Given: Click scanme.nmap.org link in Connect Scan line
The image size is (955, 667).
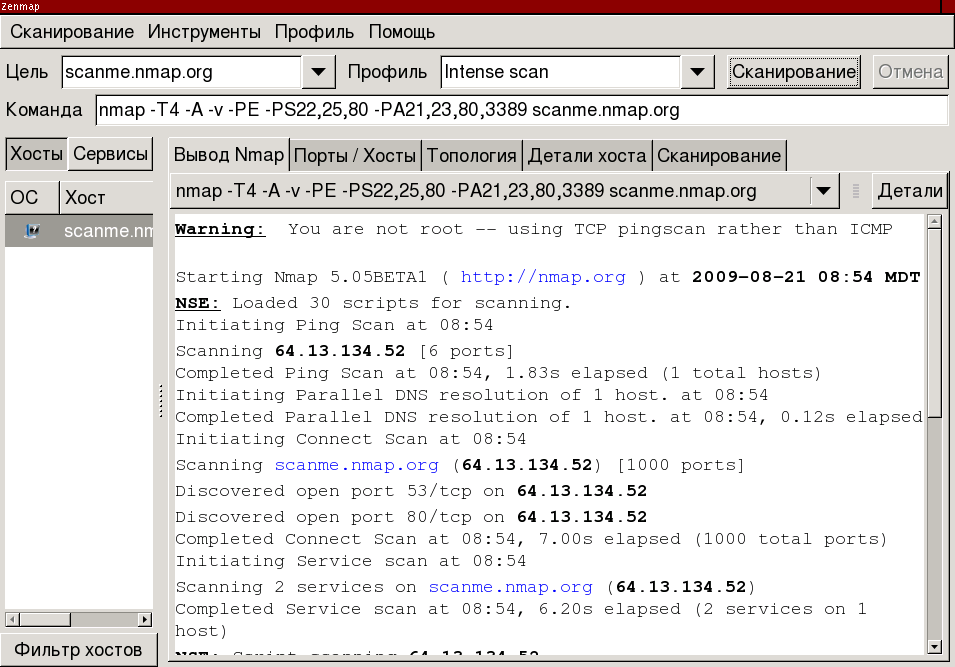Looking at the screenshot, I should pyautogui.click(x=356, y=465).
